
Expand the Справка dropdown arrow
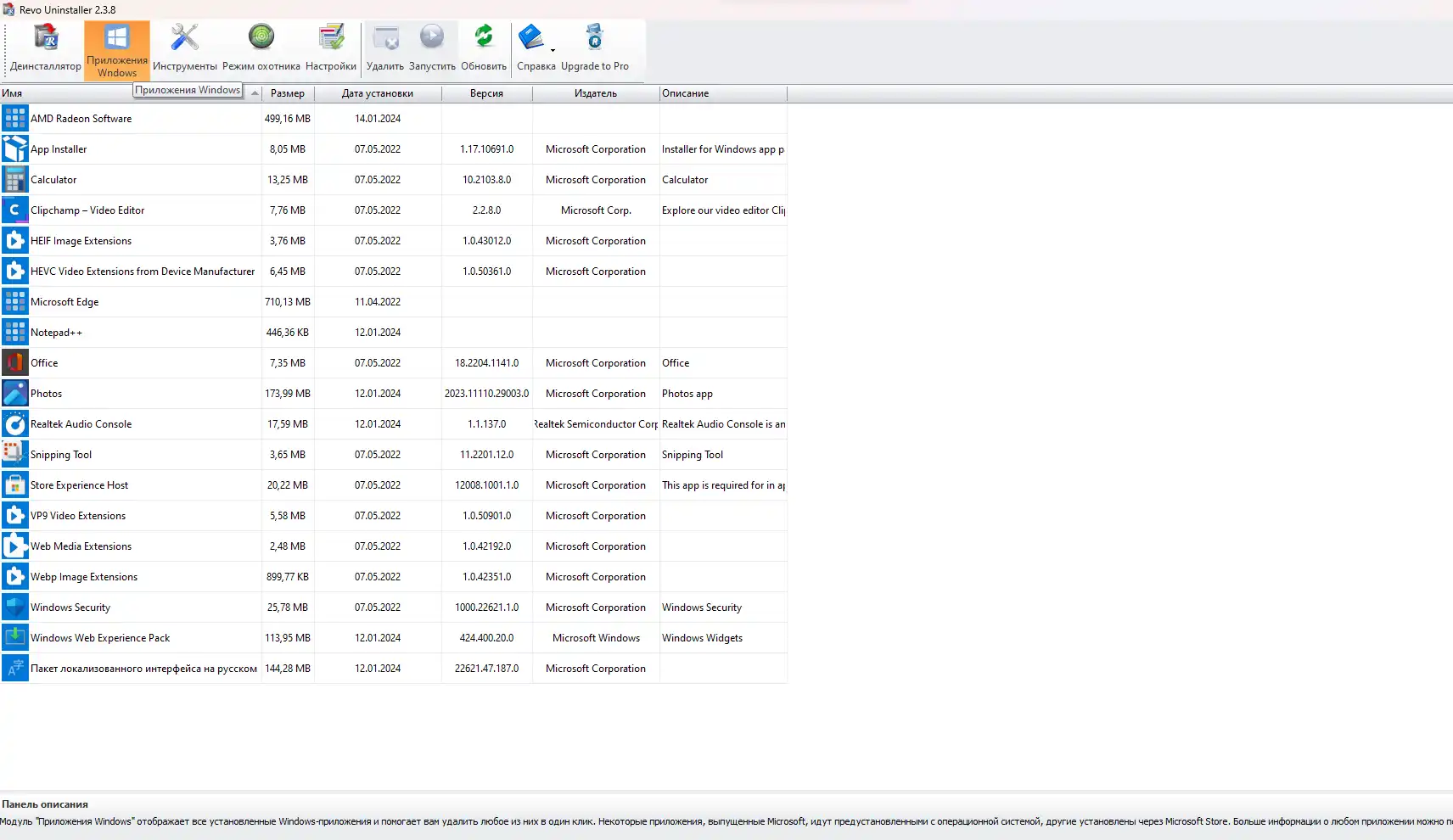[553, 50]
